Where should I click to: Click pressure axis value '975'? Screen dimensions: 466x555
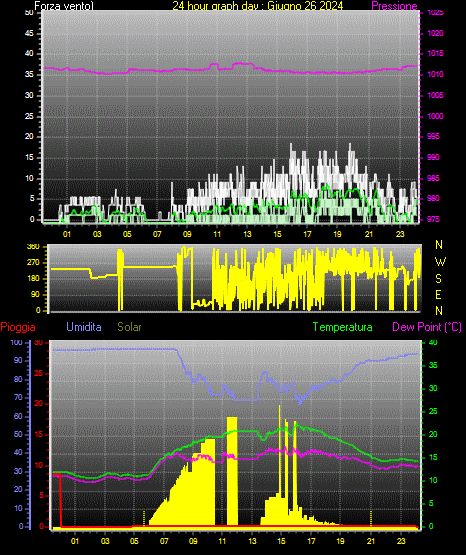coord(433,219)
